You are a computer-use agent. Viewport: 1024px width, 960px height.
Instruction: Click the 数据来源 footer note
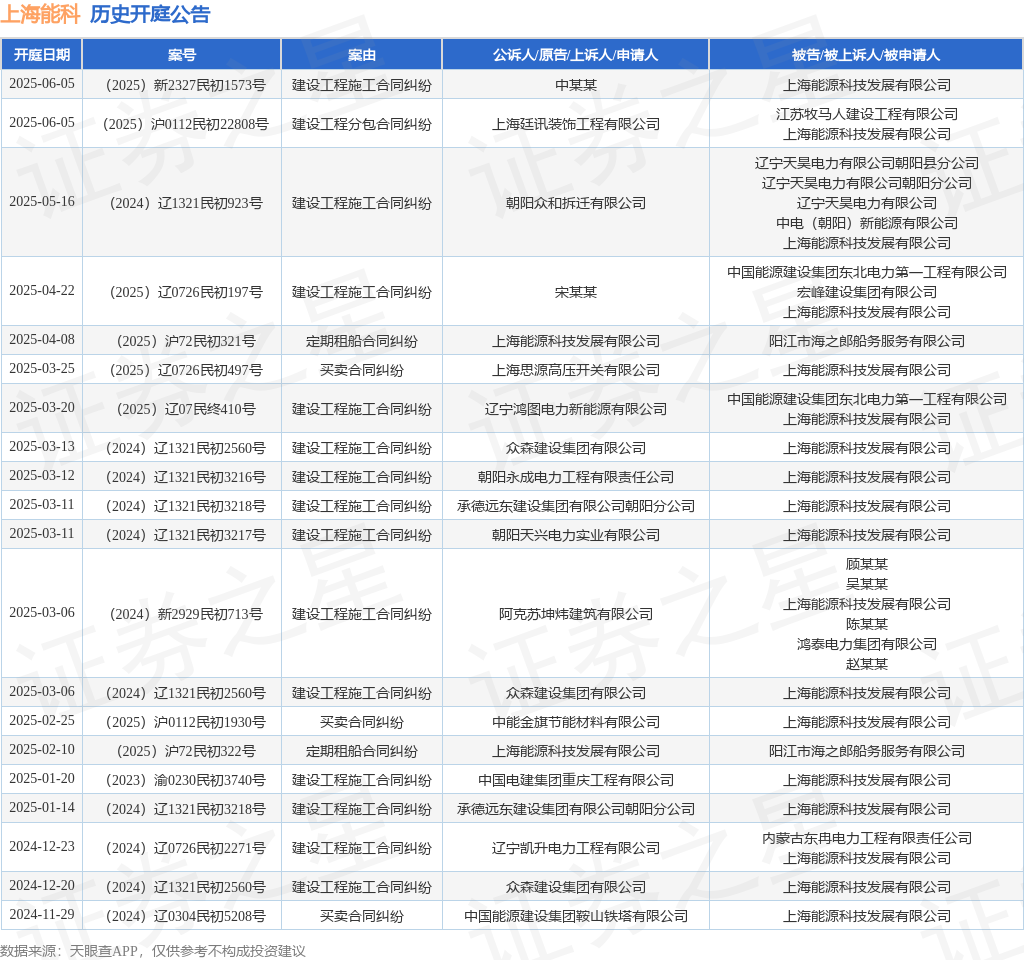click(153, 951)
